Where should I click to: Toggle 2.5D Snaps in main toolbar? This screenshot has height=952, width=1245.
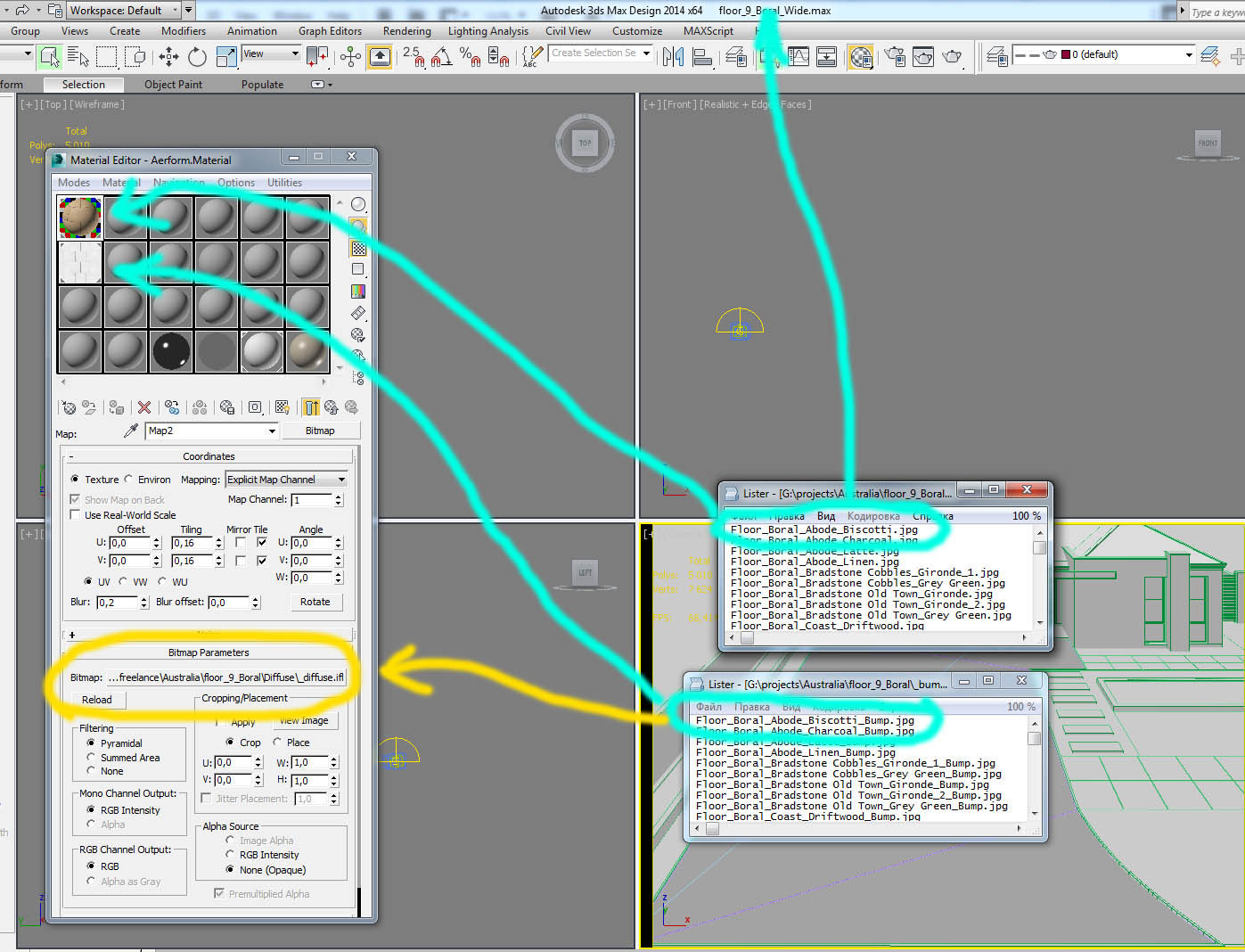413,56
